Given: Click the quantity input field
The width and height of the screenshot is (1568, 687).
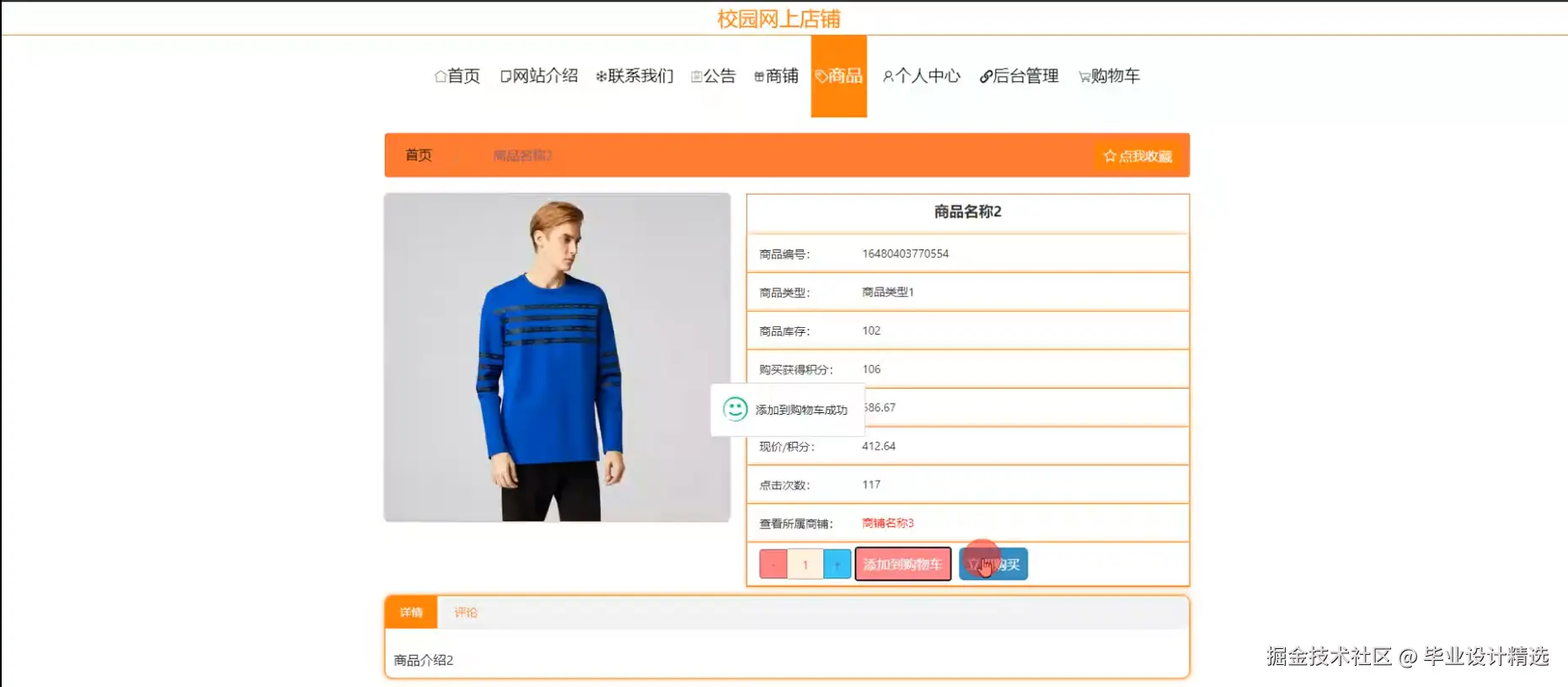Looking at the screenshot, I should (805, 564).
